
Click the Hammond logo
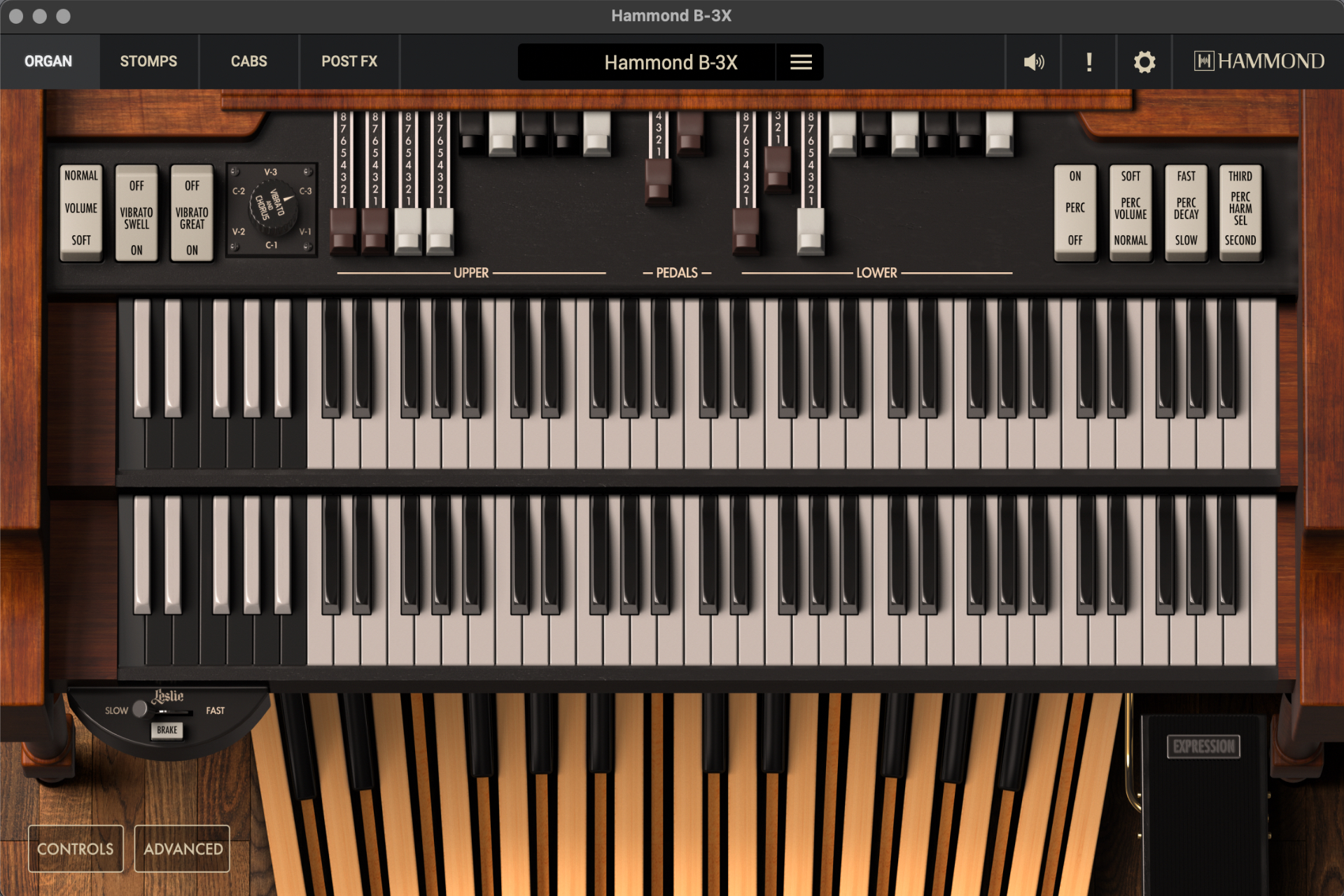point(1259,62)
